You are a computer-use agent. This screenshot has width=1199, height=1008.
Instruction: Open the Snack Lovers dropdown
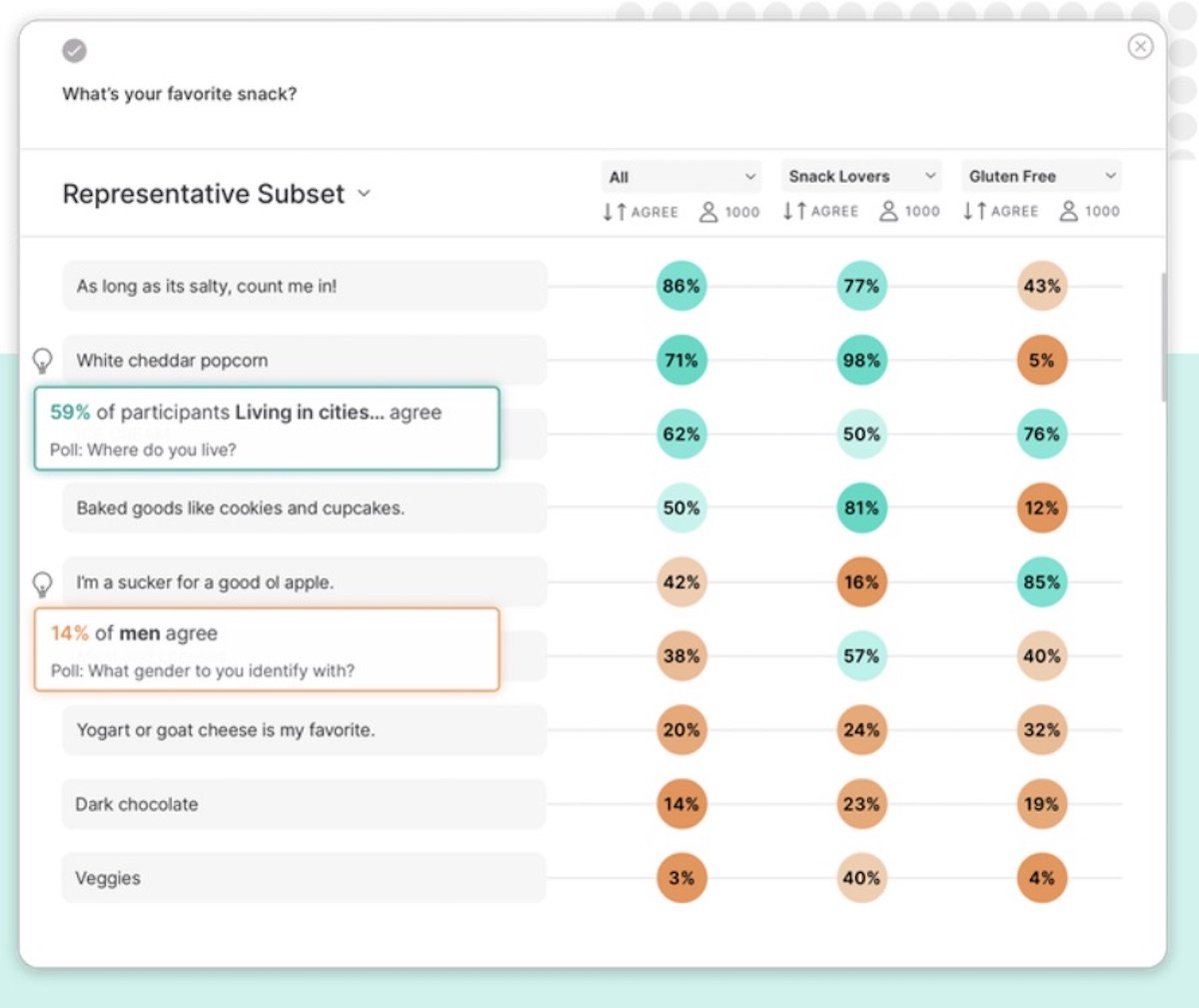[860, 176]
